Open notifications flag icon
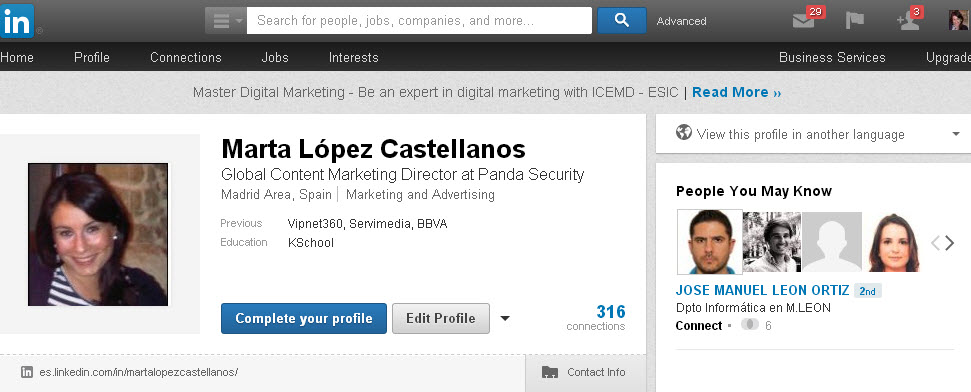The image size is (971, 392). [x=855, y=20]
